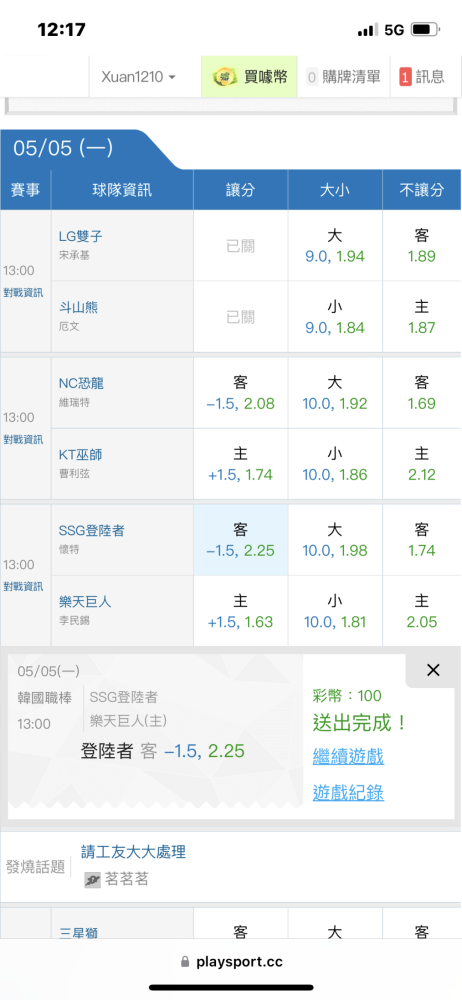Pick 大 9.0, 1.94 for LG雙子
The height and width of the screenshot is (1000, 462).
pos(335,246)
